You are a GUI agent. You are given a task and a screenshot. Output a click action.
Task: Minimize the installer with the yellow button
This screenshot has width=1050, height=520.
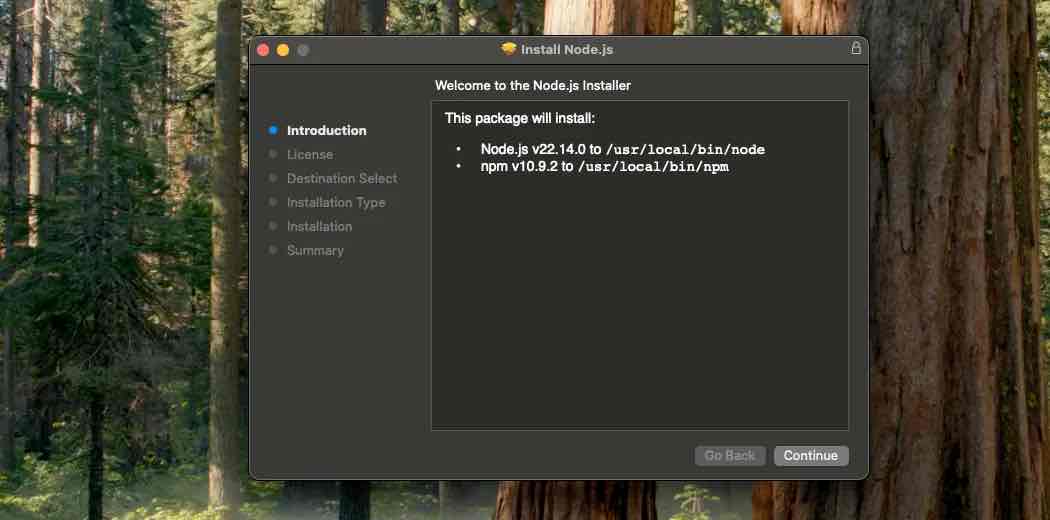point(283,50)
